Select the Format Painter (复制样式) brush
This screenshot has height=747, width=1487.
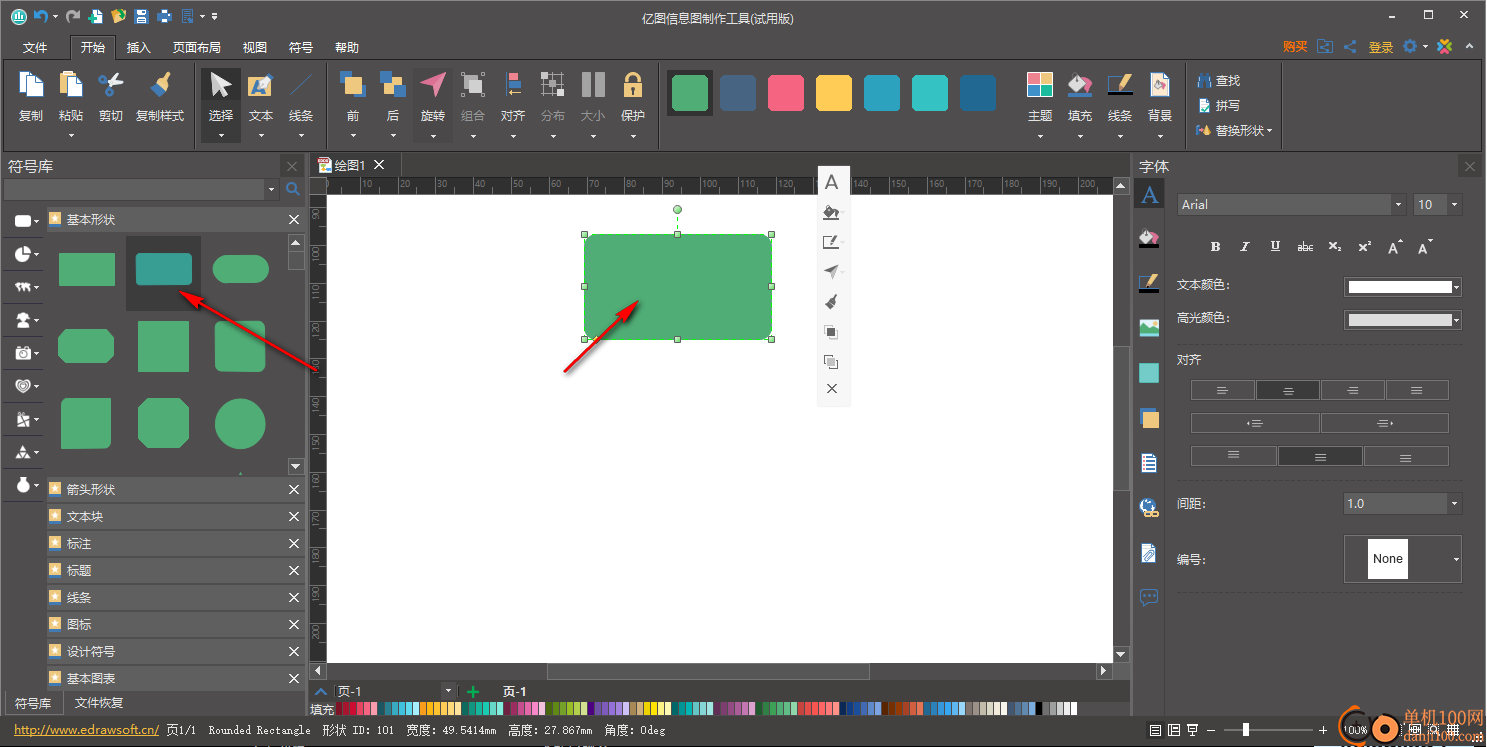160,86
